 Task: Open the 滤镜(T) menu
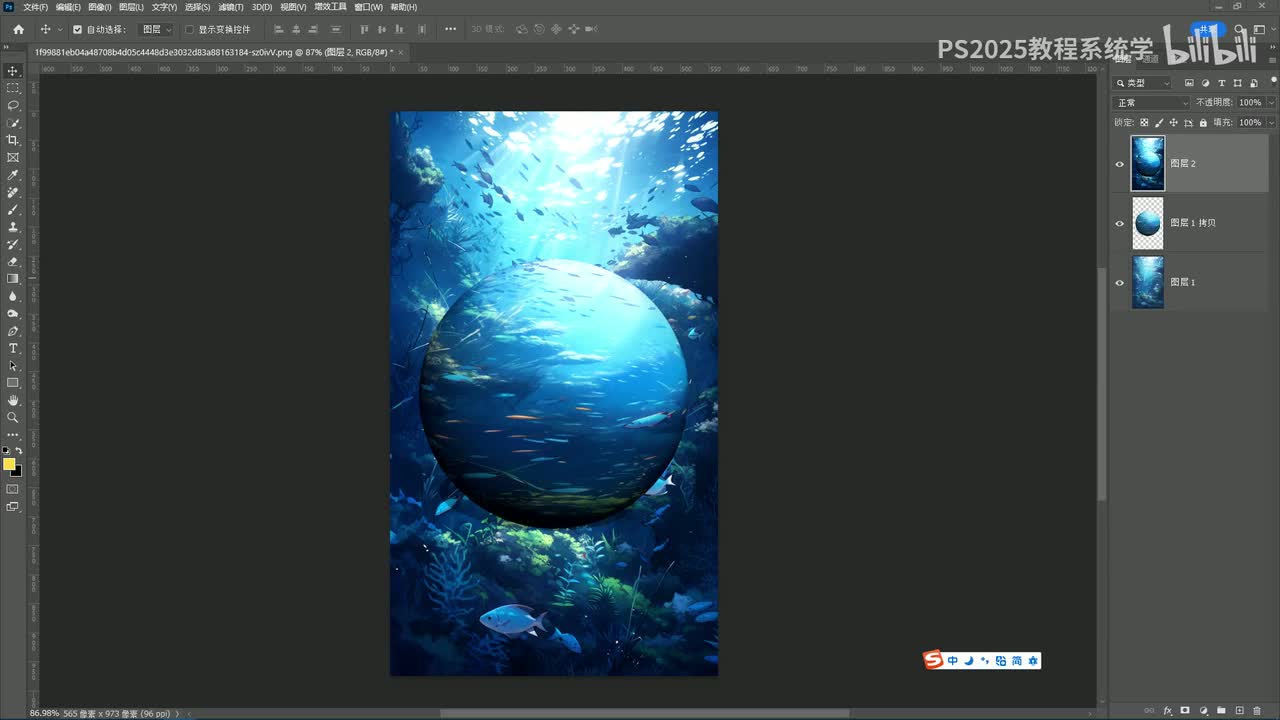pos(231,7)
